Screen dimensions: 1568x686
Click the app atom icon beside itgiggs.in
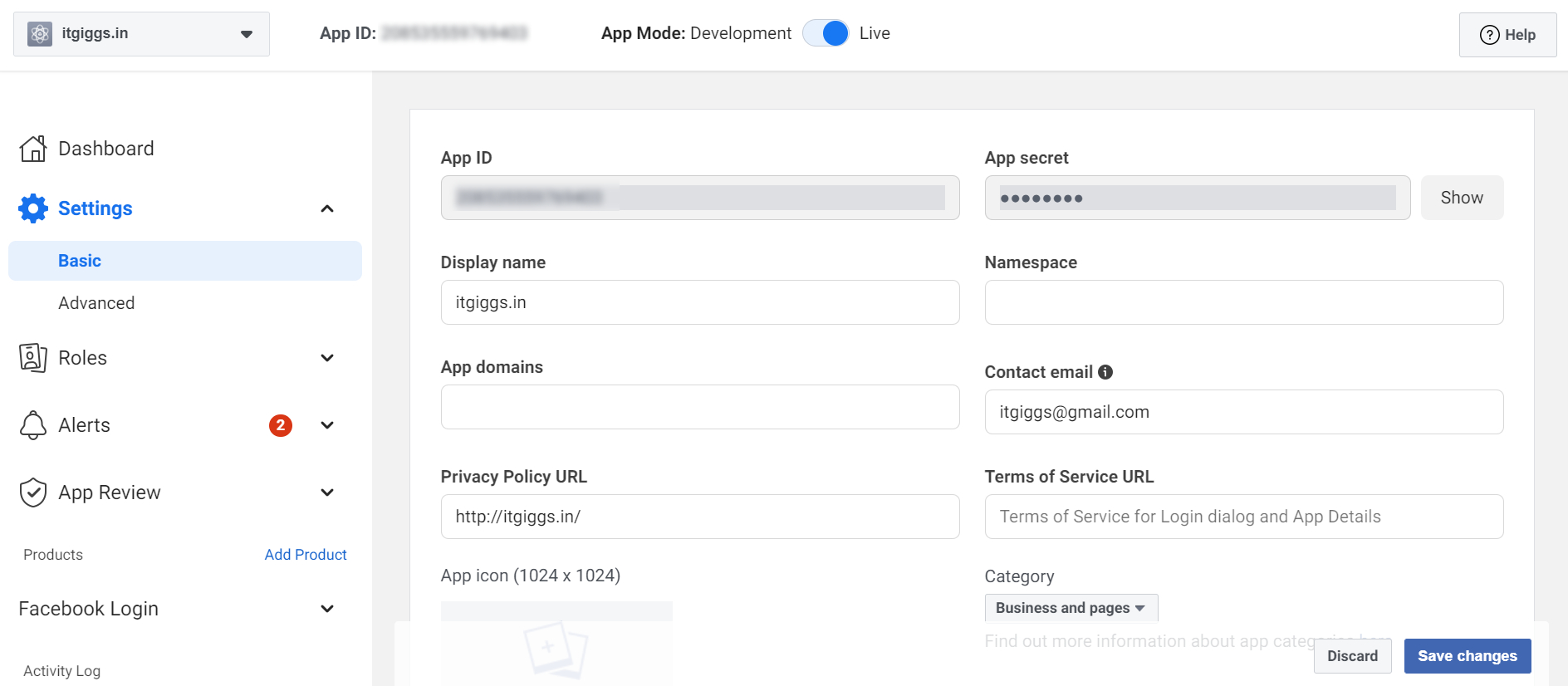40,34
